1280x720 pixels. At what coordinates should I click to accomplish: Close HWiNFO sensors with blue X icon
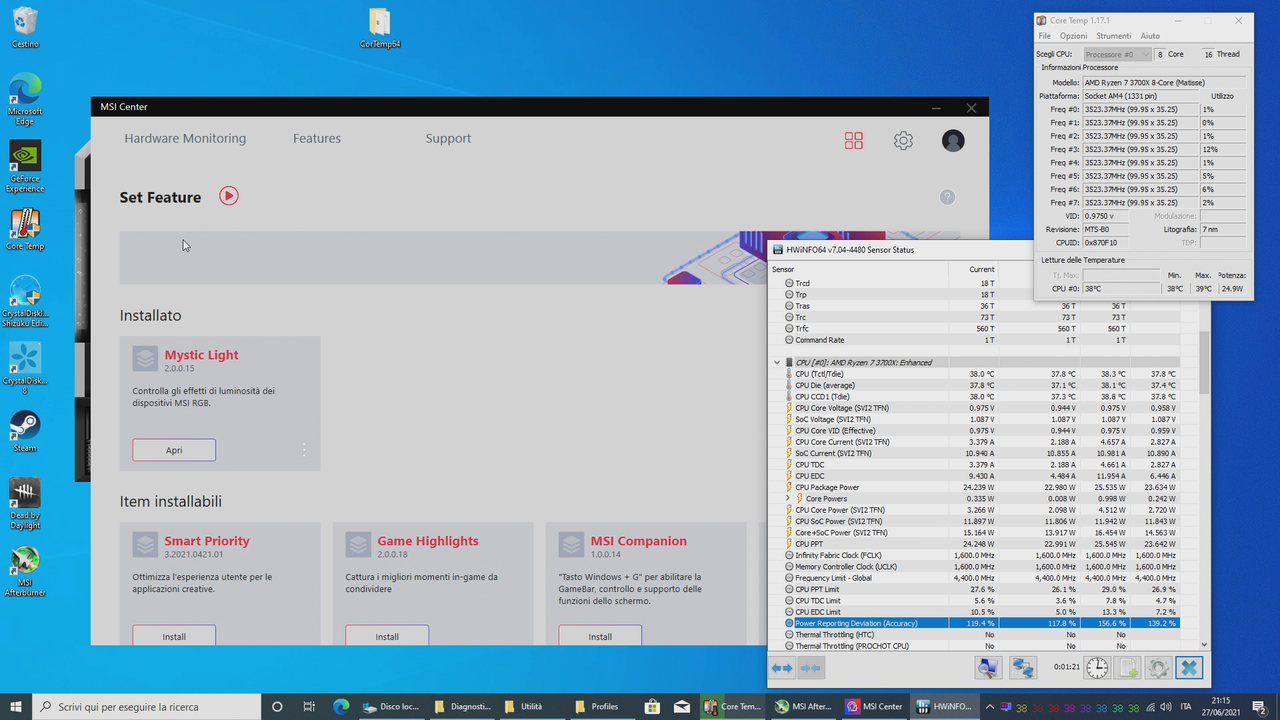(1188, 667)
